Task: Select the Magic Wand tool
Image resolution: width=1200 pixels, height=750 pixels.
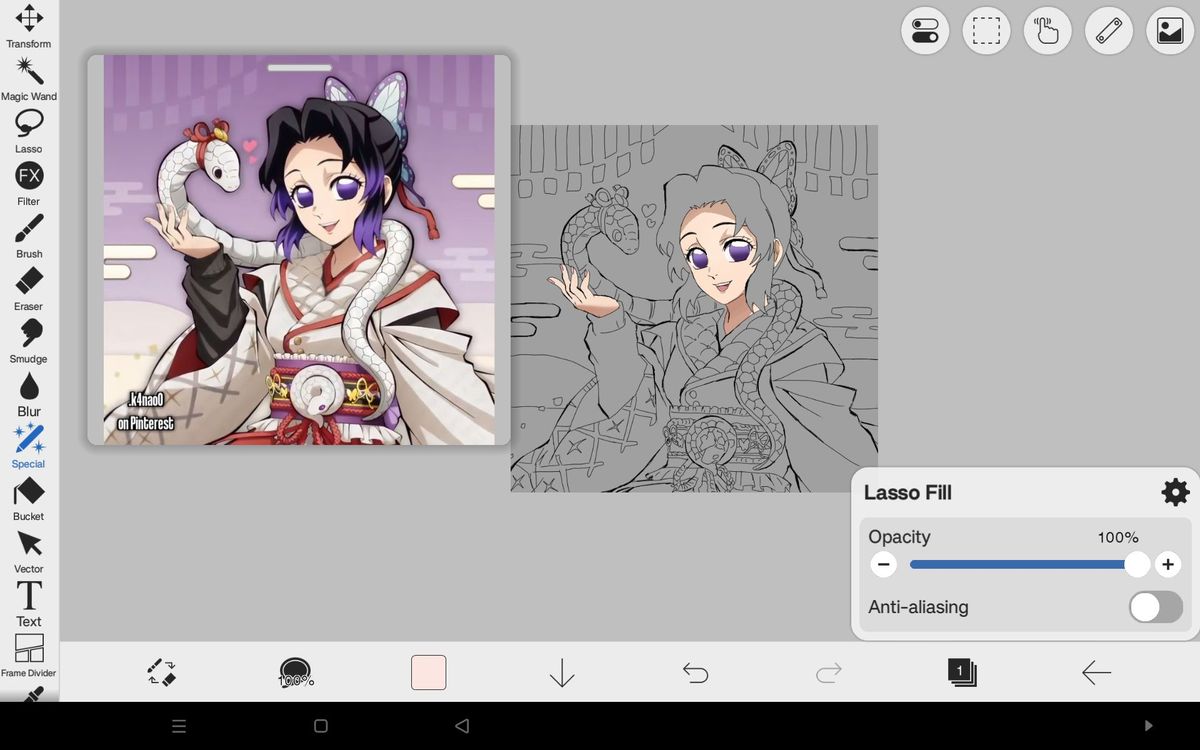Action: point(29,79)
